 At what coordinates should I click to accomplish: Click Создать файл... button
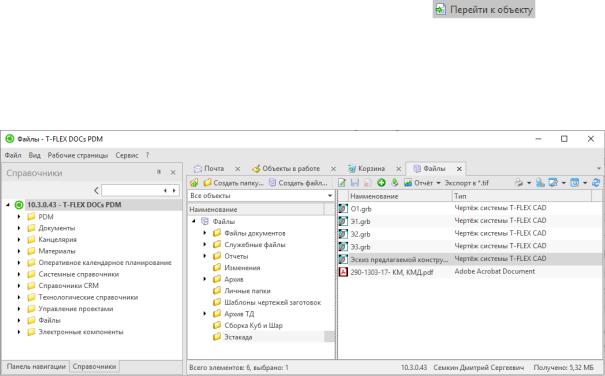click(298, 183)
